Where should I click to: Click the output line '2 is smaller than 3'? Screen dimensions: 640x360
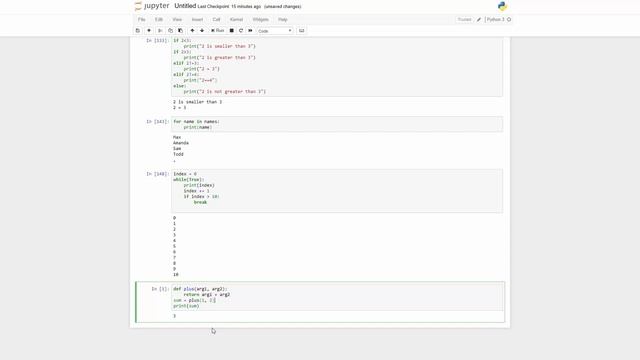pos(198,102)
